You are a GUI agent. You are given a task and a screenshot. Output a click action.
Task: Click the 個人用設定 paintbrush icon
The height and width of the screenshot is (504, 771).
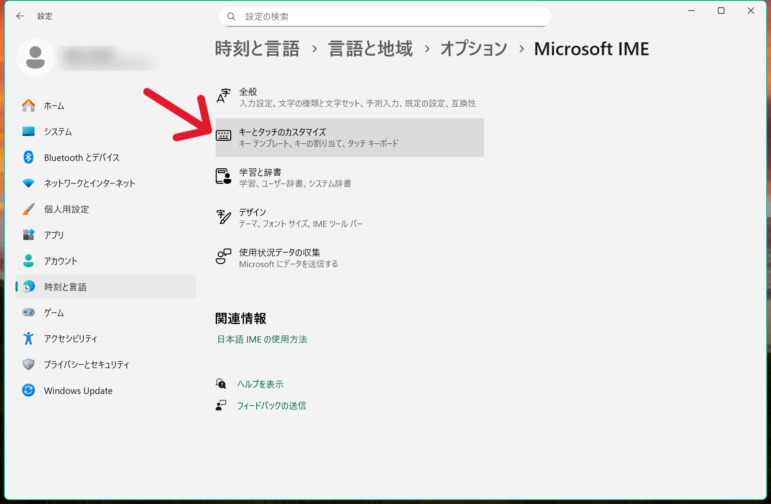[28, 210]
